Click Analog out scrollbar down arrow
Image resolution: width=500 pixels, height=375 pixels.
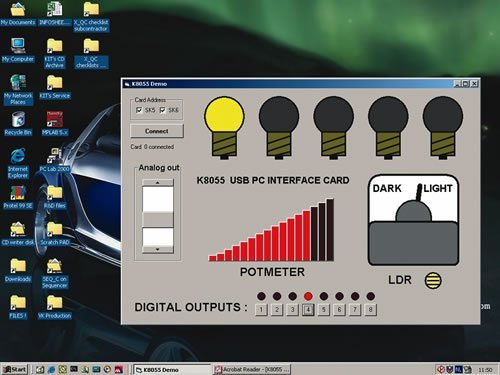[158, 249]
